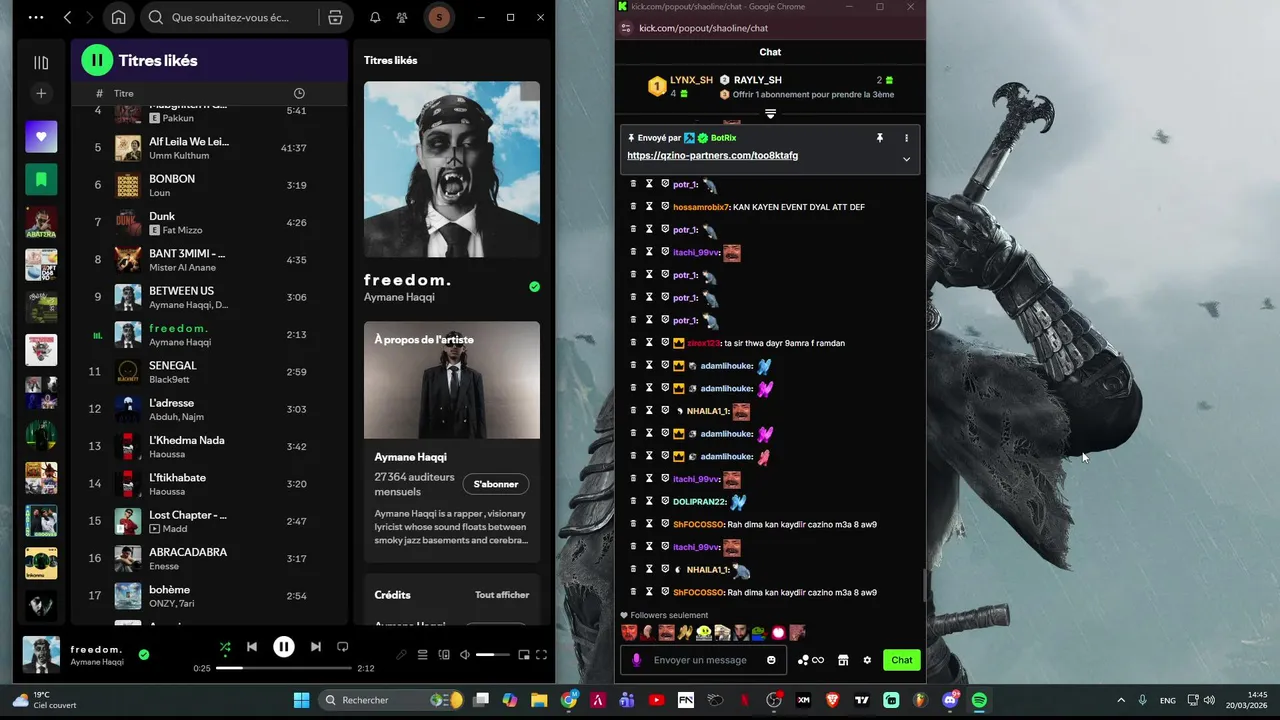Screen dimensions: 1280x720
Task: Open File Explorer from taskbar
Action: (x=540, y=700)
